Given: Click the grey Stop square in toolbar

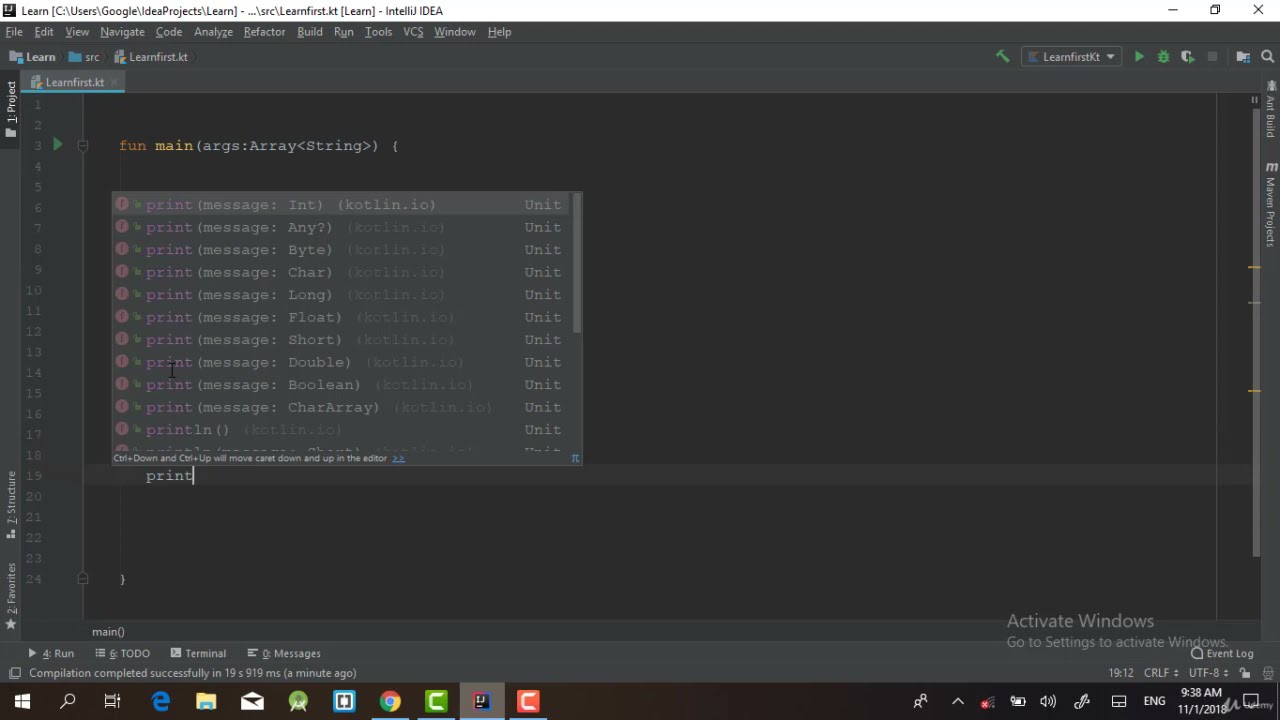Looking at the screenshot, I should (1212, 57).
